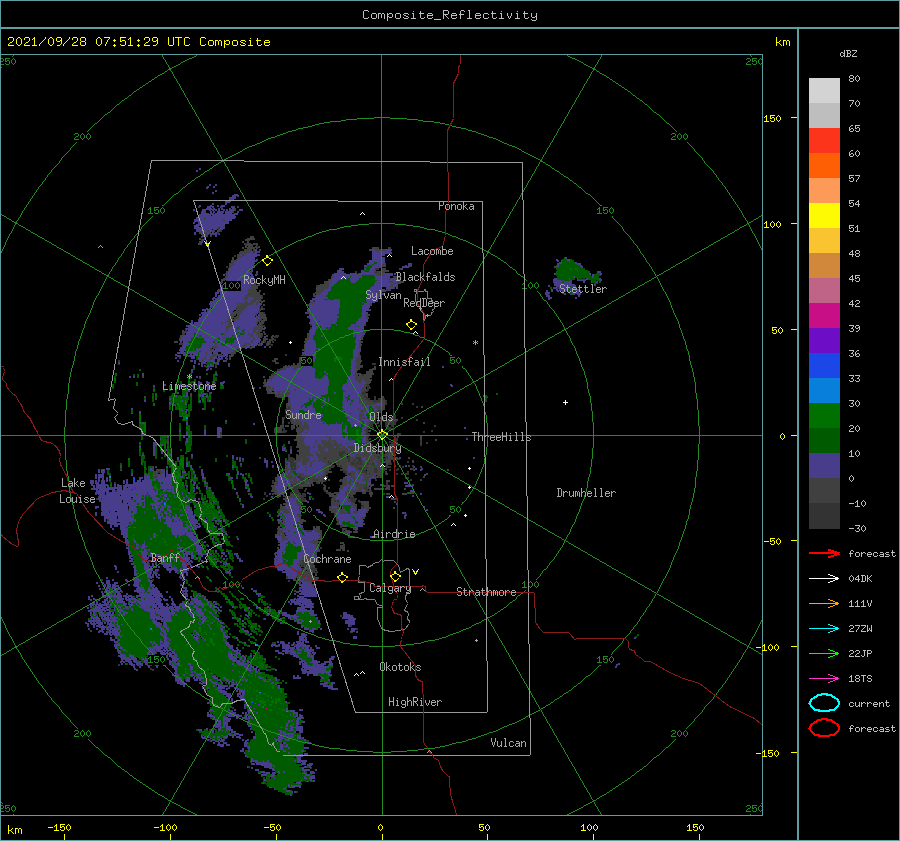
Task: Select the dark gray -10 dBZ color band
Action: (824, 491)
